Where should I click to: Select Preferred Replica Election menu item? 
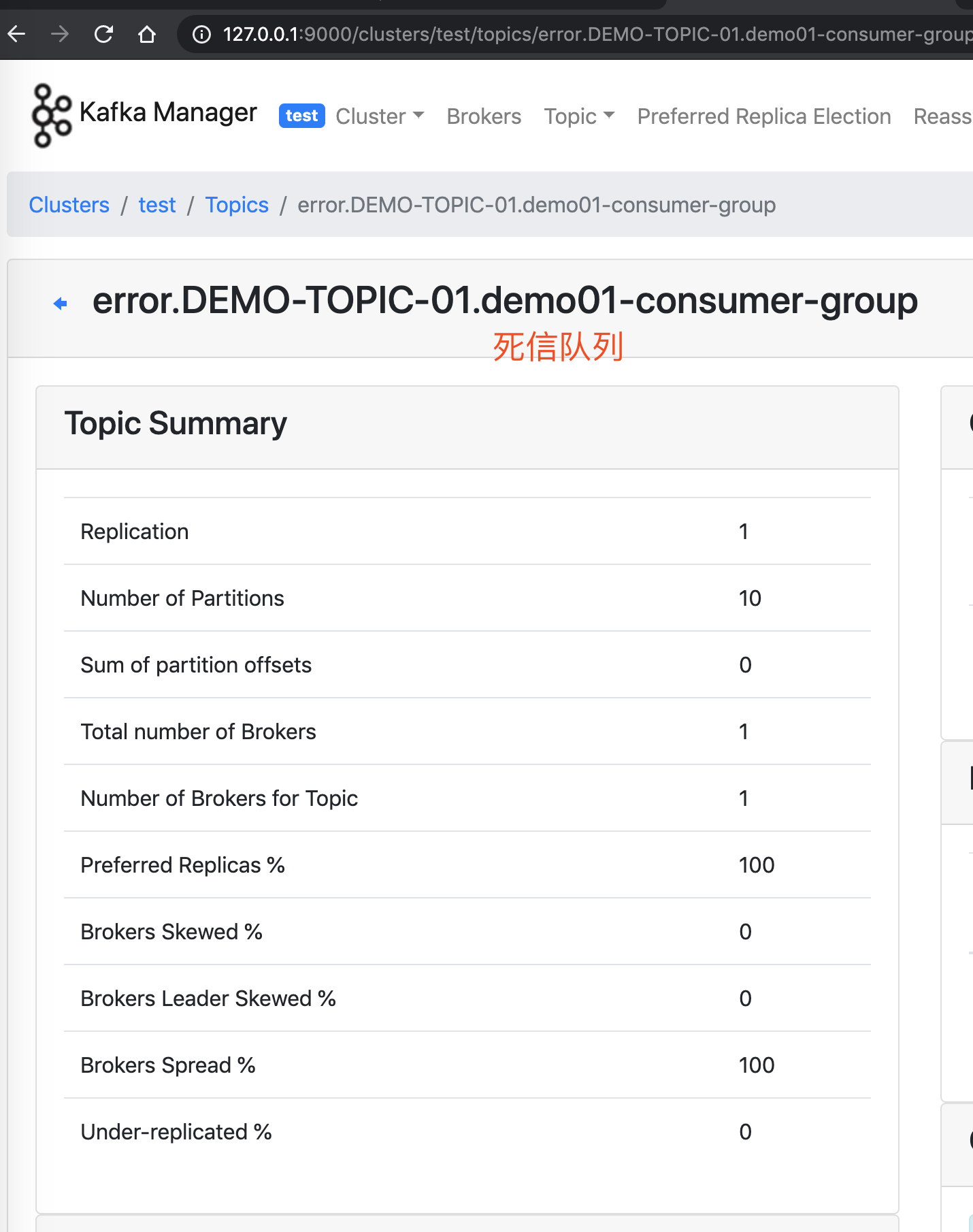(x=763, y=116)
